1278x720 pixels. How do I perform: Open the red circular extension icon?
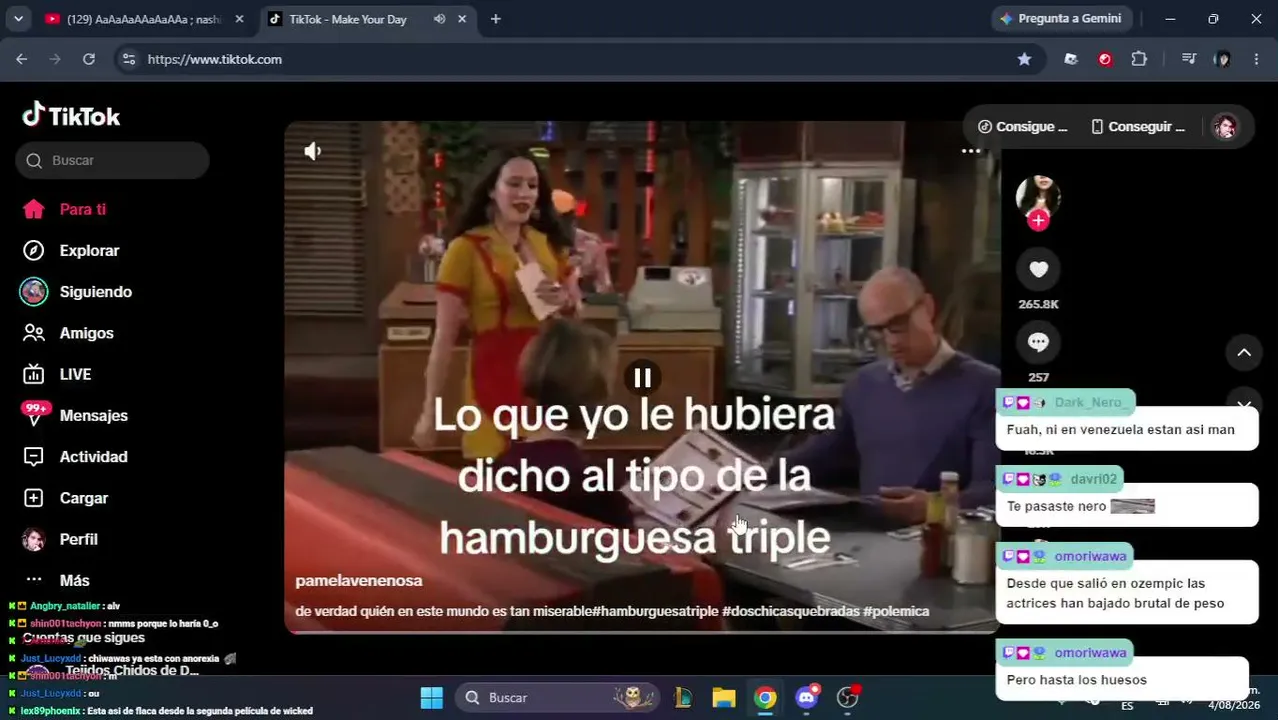coord(1105,59)
